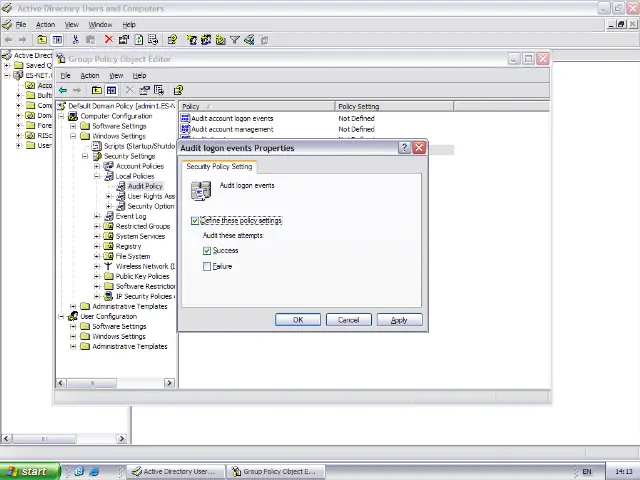Toggle console tree icon in Group Policy Editor
The height and width of the screenshot is (480, 640).
[111, 90]
